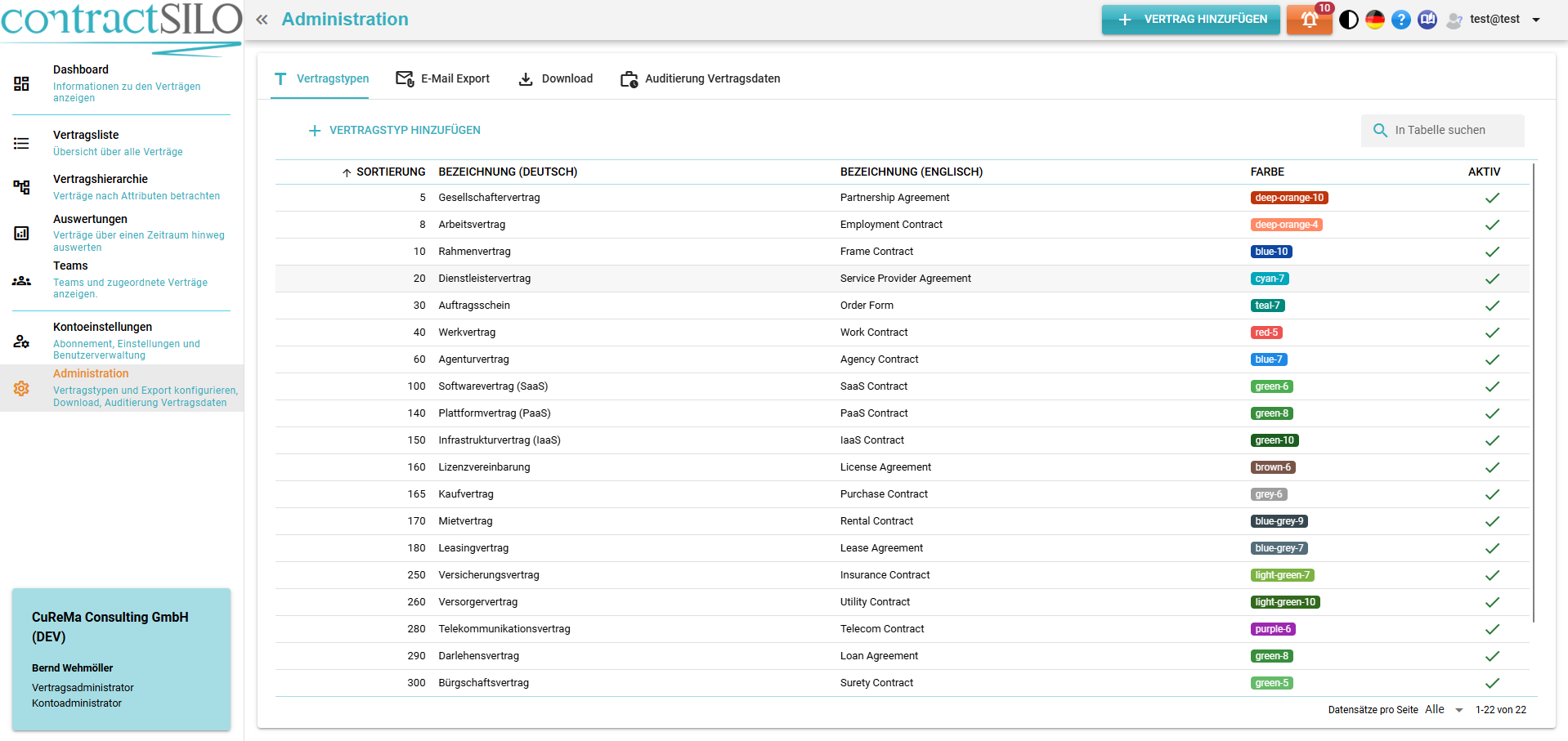Toggle active checkmark for Gesellschaftervertrag

coord(1492,198)
